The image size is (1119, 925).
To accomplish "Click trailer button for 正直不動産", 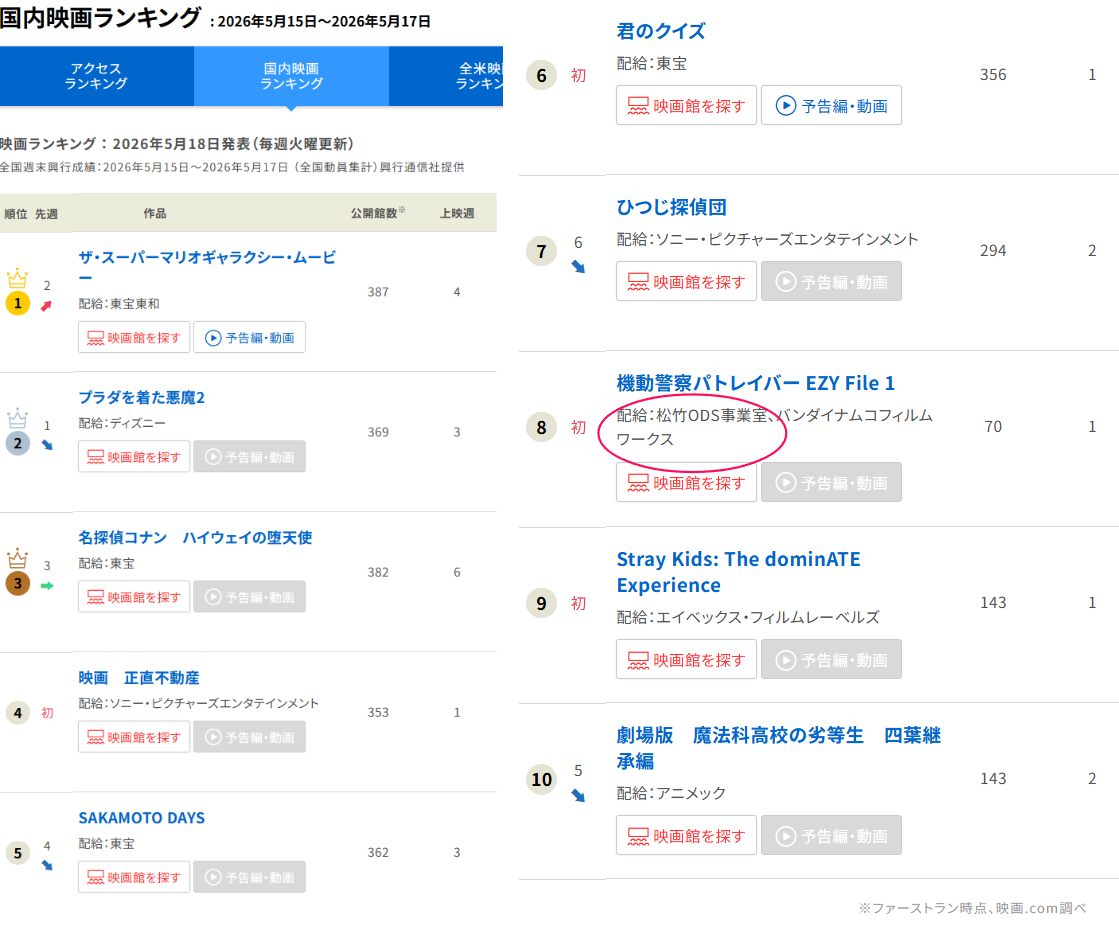I will [250, 737].
